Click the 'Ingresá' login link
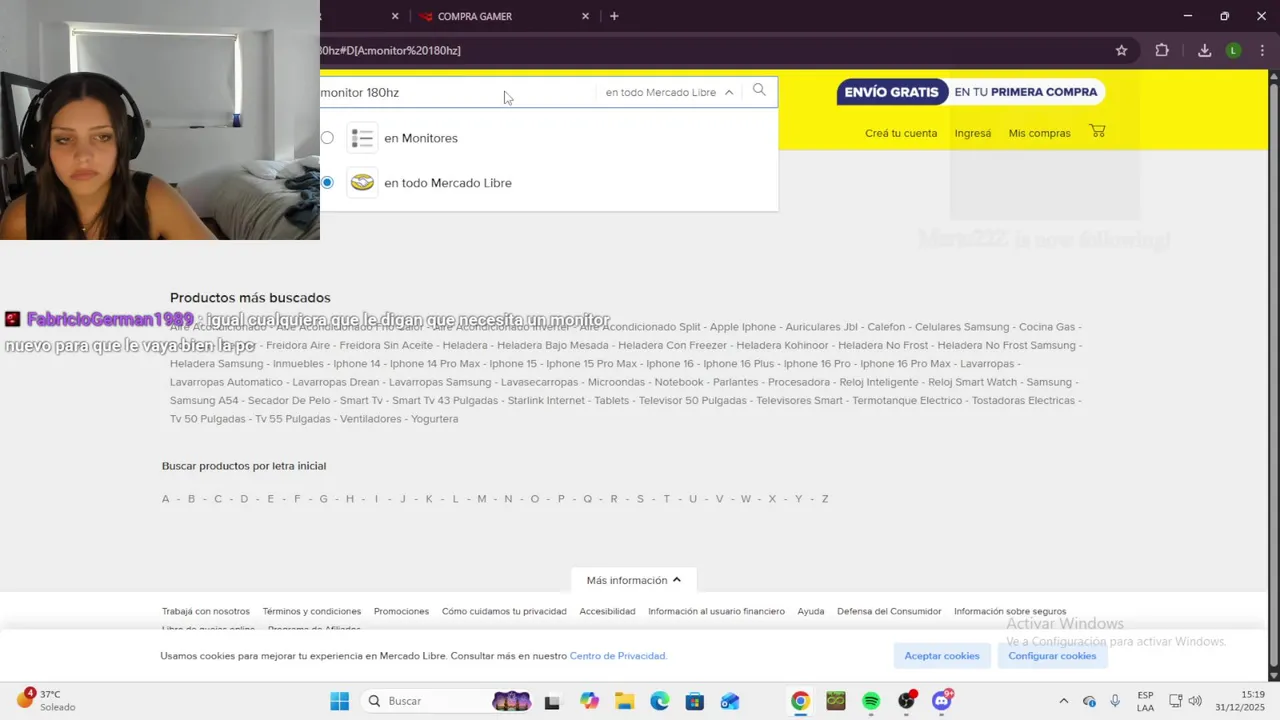Image resolution: width=1280 pixels, height=720 pixels. tap(973, 133)
